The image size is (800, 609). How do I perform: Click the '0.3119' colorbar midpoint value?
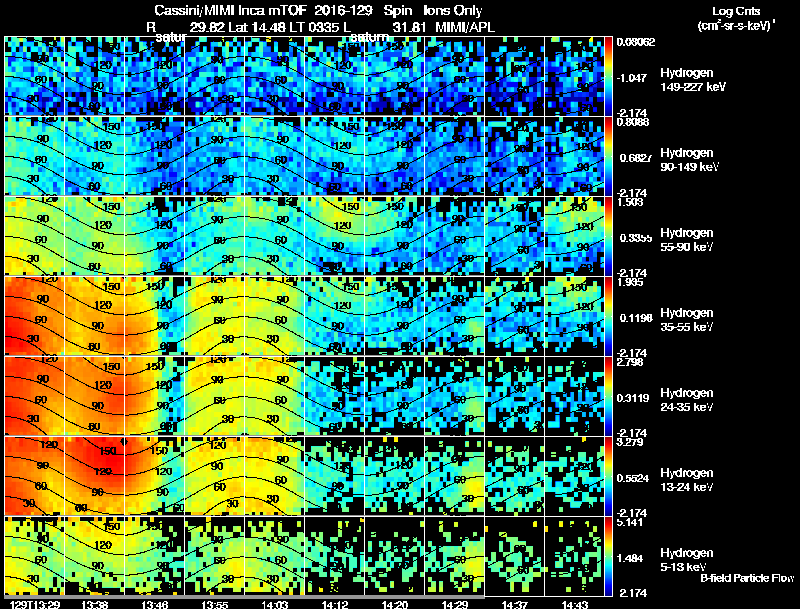pyautogui.click(x=634, y=398)
